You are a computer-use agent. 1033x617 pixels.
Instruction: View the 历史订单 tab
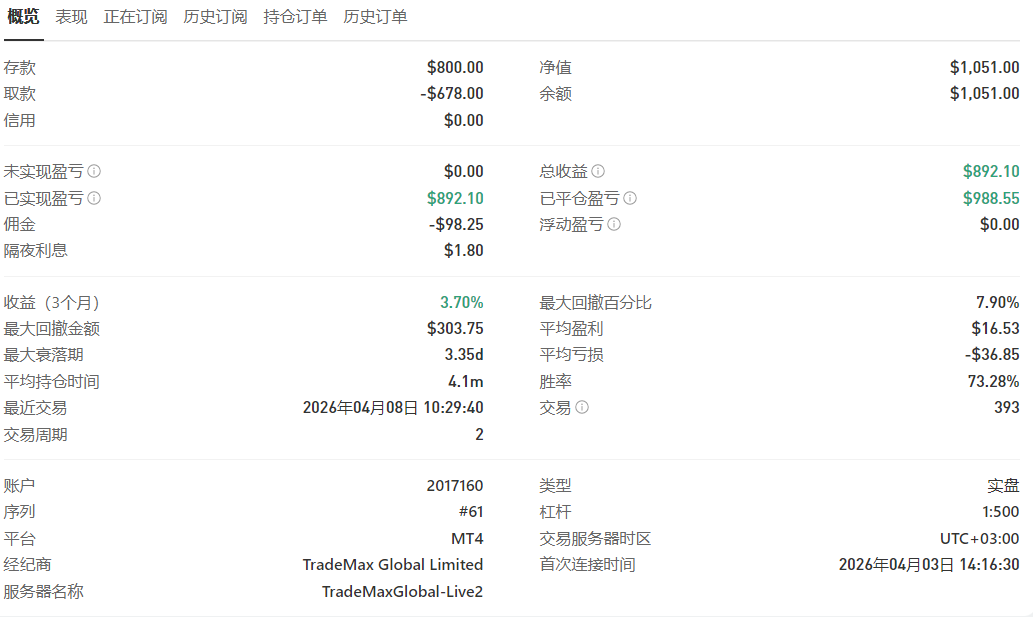(x=375, y=17)
